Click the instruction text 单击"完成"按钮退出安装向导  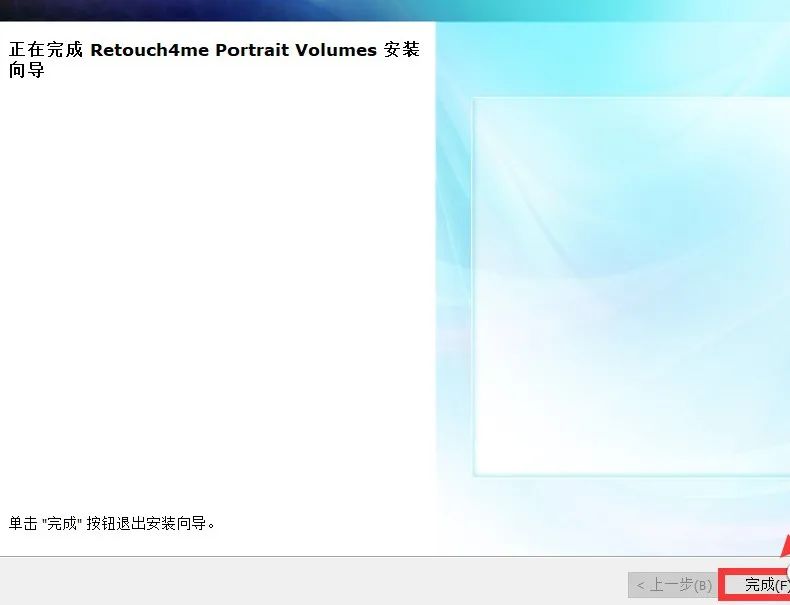(x=112, y=523)
